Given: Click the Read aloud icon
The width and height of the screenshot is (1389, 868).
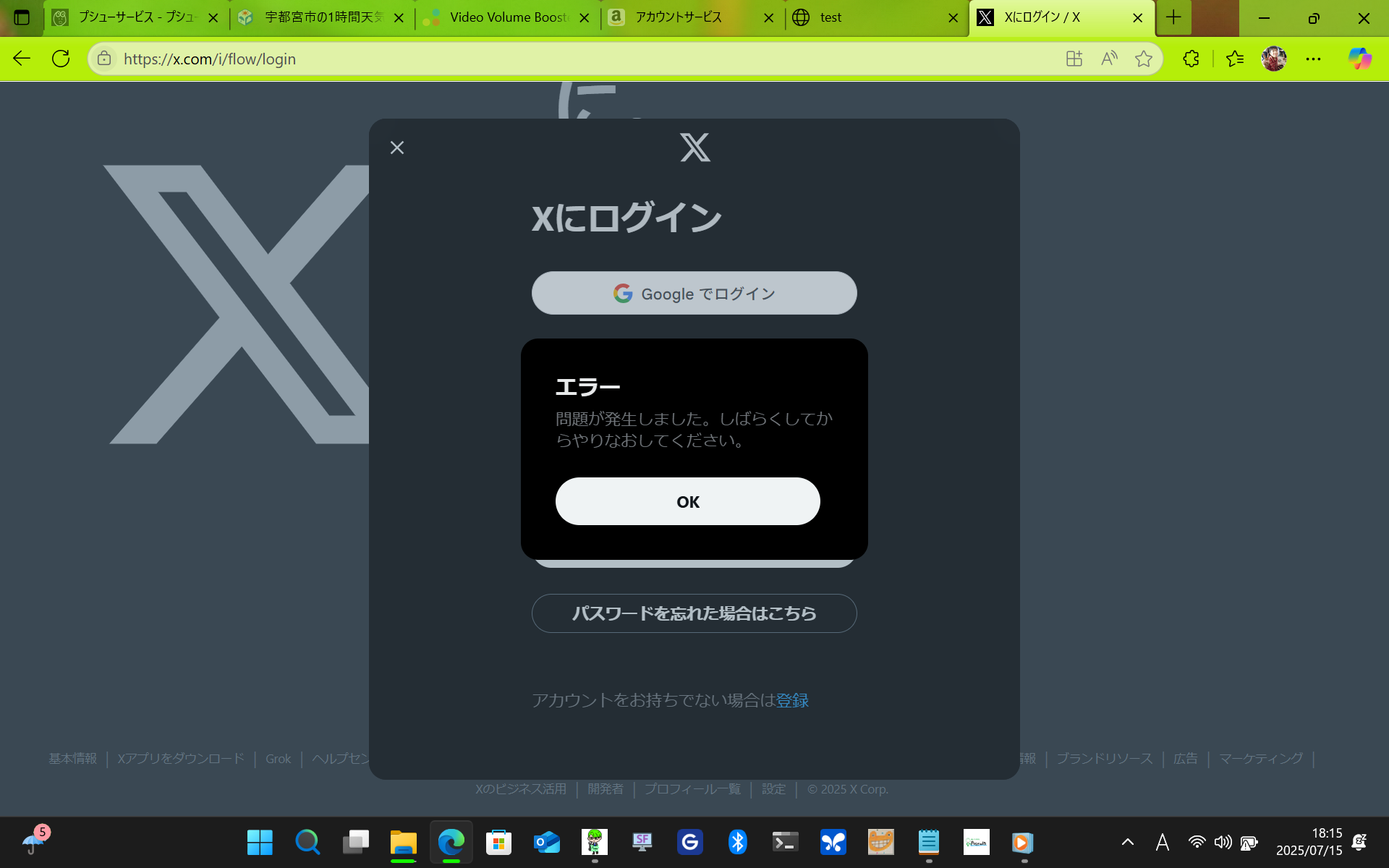Looking at the screenshot, I should (x=1109, y=59).
